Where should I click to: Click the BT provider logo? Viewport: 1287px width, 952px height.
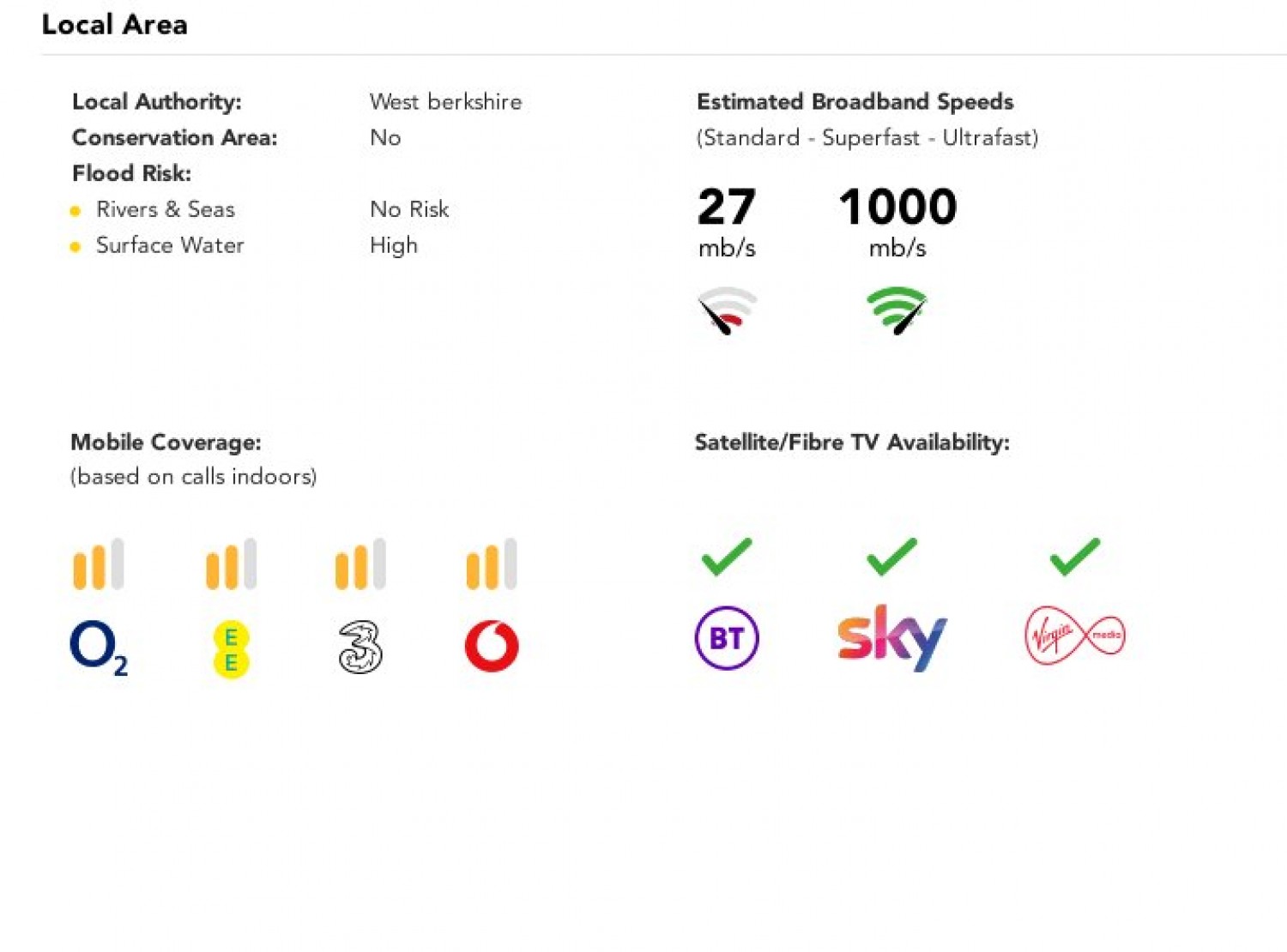(x=727, y=638)
